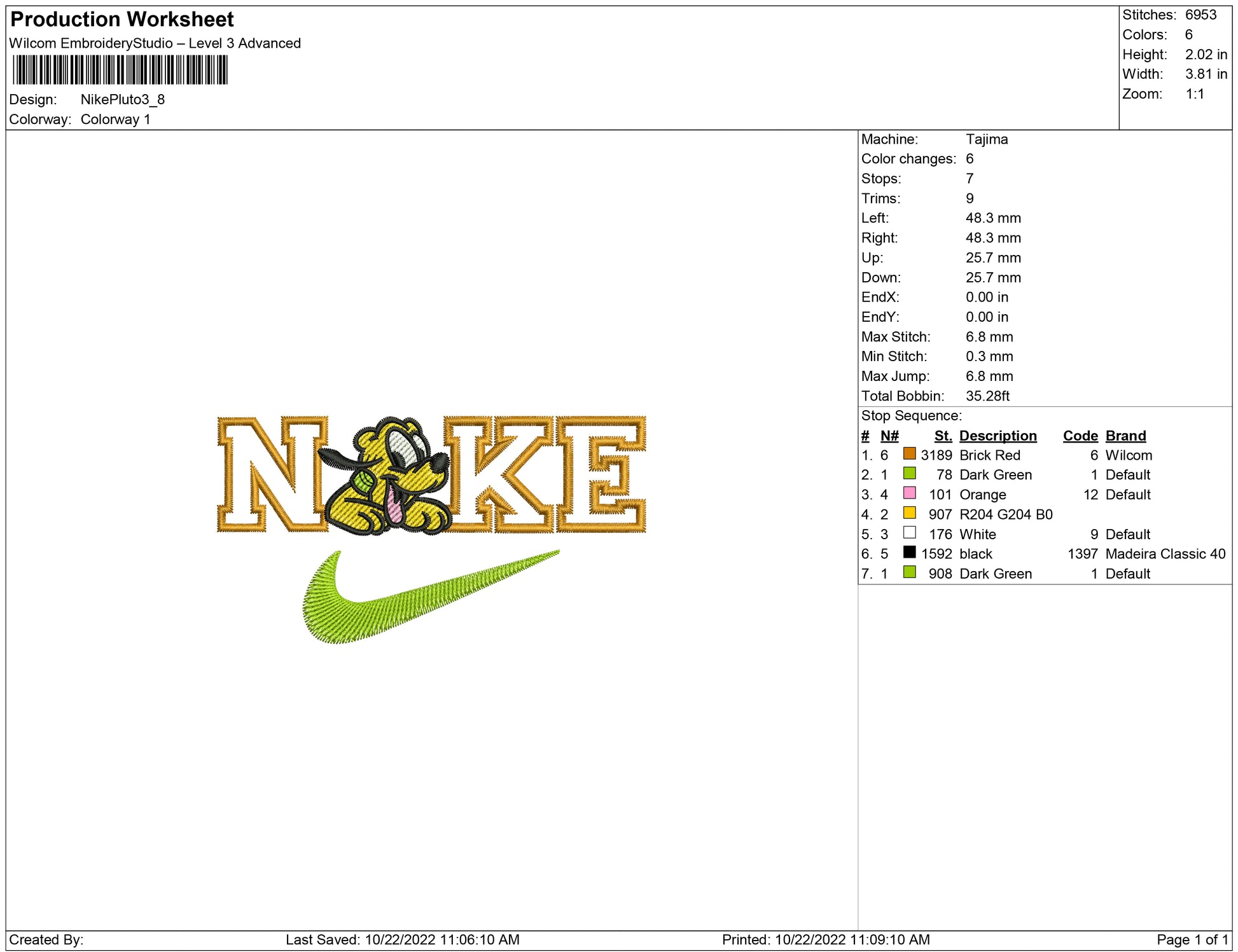Click the last Dark Green swatch in row 7
This screenshot has width=1238, height=952.
coord(909,572)
